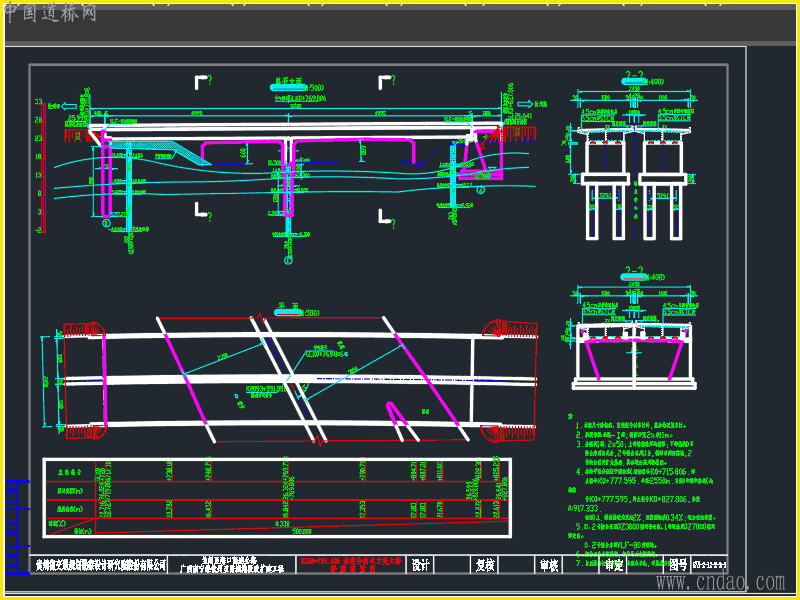Screen dimensions: 800x600
Task: Select the lower 2-2 section title
Action: click(634, 271)
